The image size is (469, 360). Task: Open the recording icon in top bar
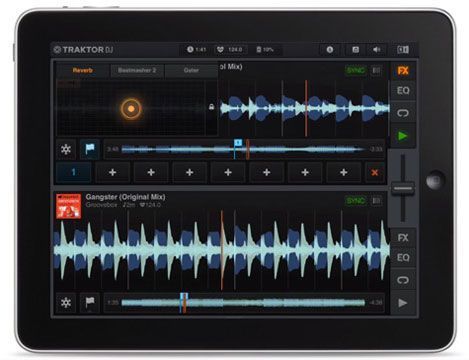[x=355, y=50]
